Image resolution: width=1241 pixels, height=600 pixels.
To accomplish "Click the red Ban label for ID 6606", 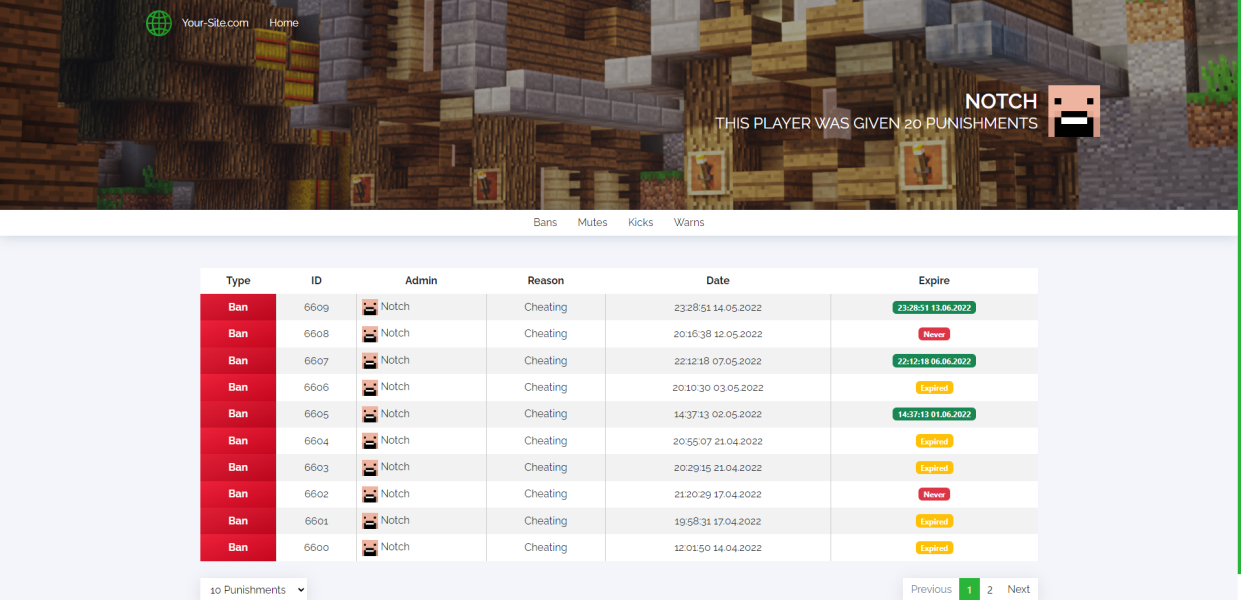I will [238, 387].
